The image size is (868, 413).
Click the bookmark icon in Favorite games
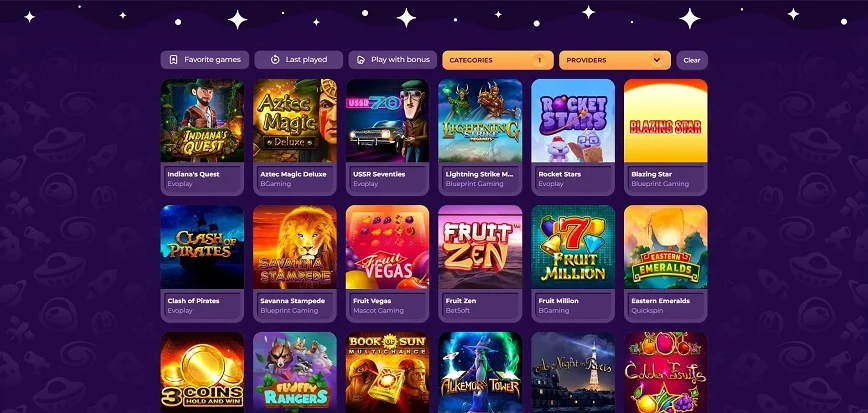173,60
